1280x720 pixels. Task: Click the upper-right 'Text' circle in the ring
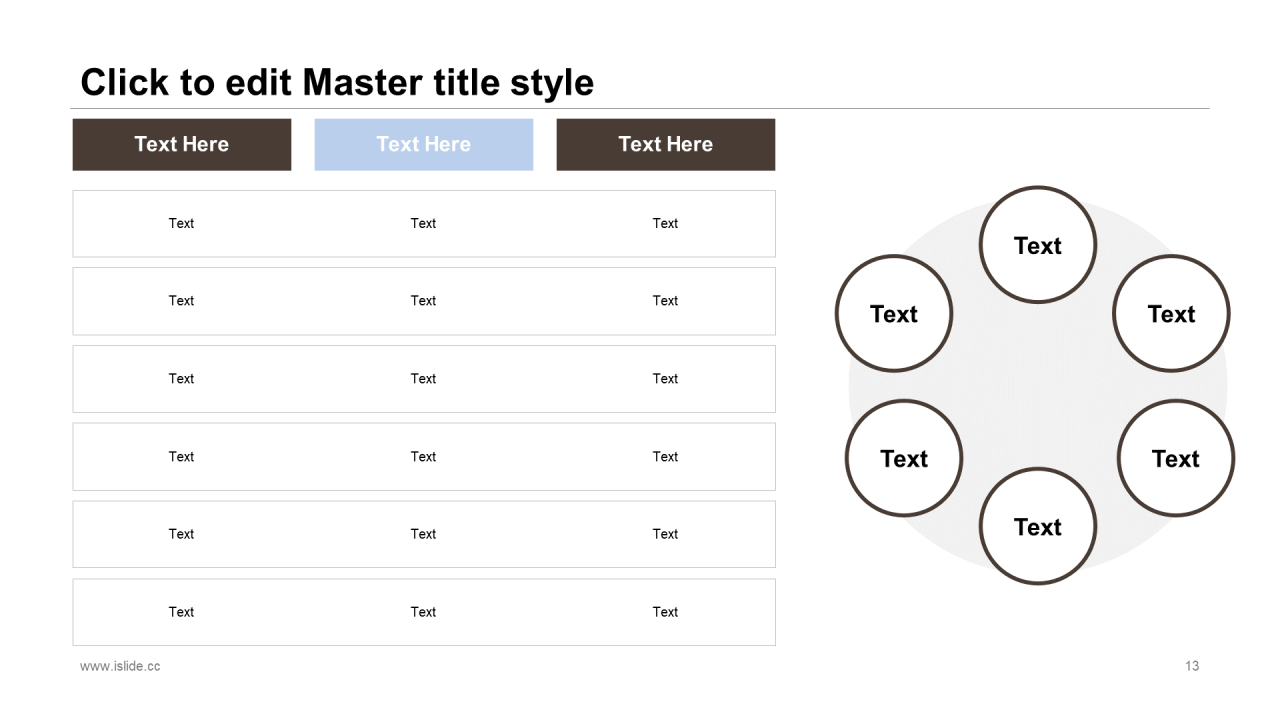[x=1172, y=314]
